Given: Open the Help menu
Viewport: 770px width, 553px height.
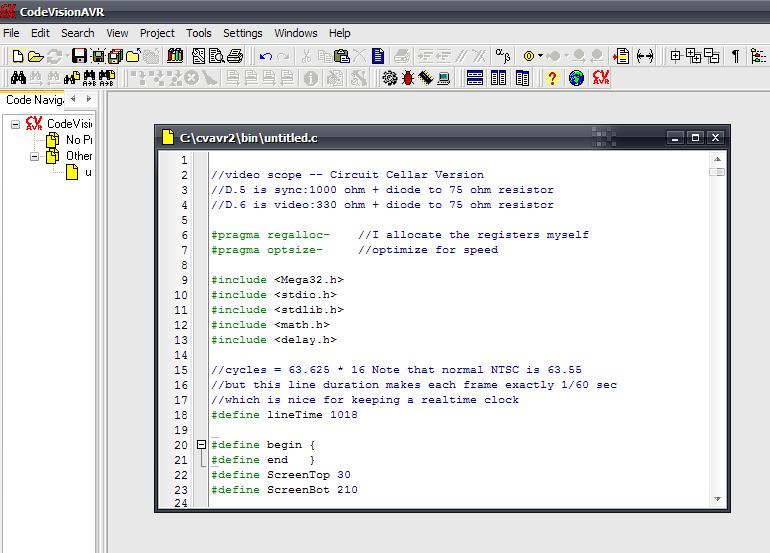Looking at the screenshot, I should 339,33.
